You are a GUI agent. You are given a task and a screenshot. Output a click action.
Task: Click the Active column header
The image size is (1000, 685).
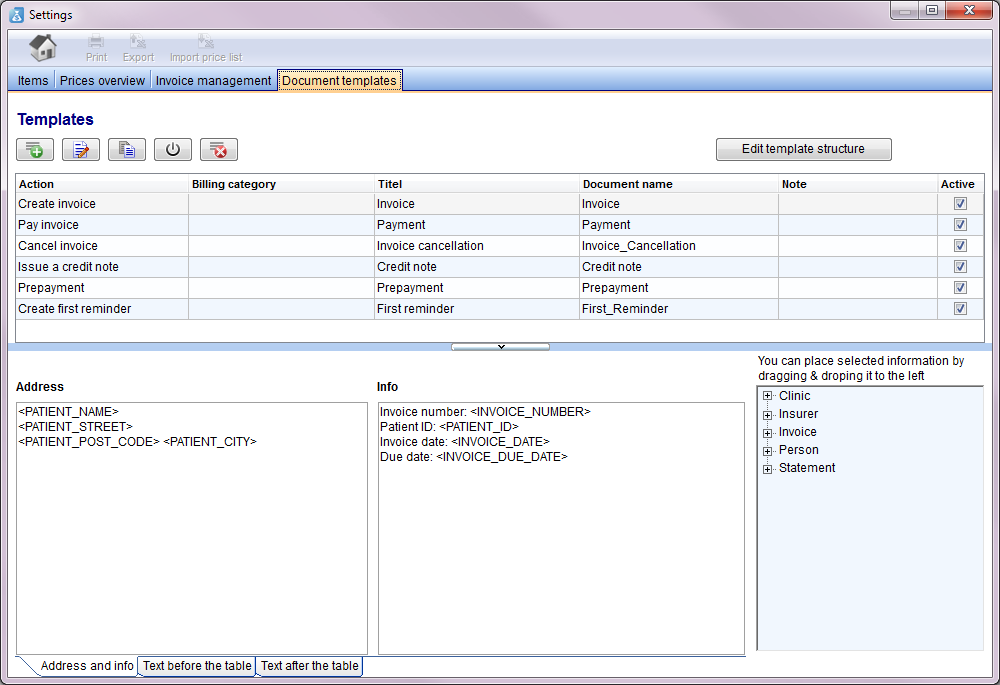coord(960,184)
